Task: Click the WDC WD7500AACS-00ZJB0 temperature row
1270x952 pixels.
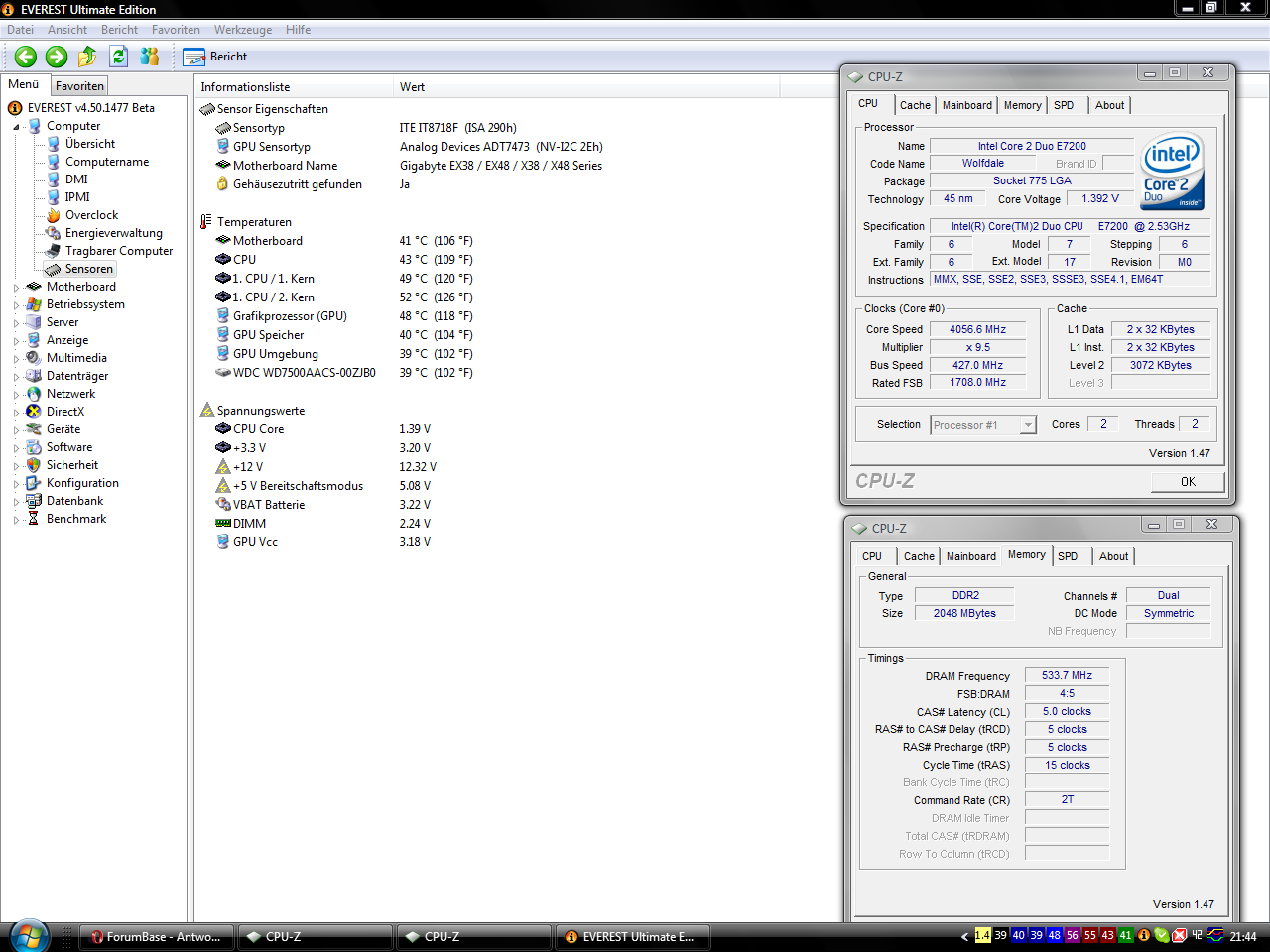Action: (x=344, y=373)
